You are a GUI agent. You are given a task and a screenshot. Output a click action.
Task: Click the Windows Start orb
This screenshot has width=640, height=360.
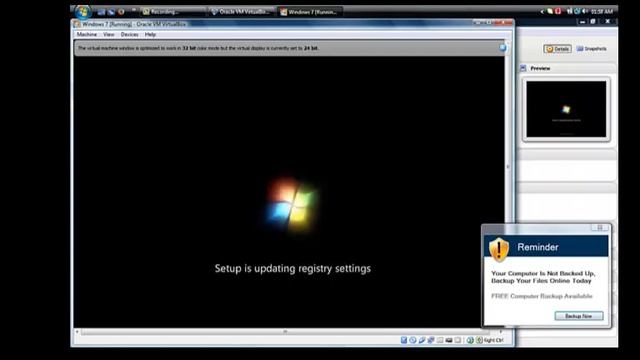(x=83, y=12)
